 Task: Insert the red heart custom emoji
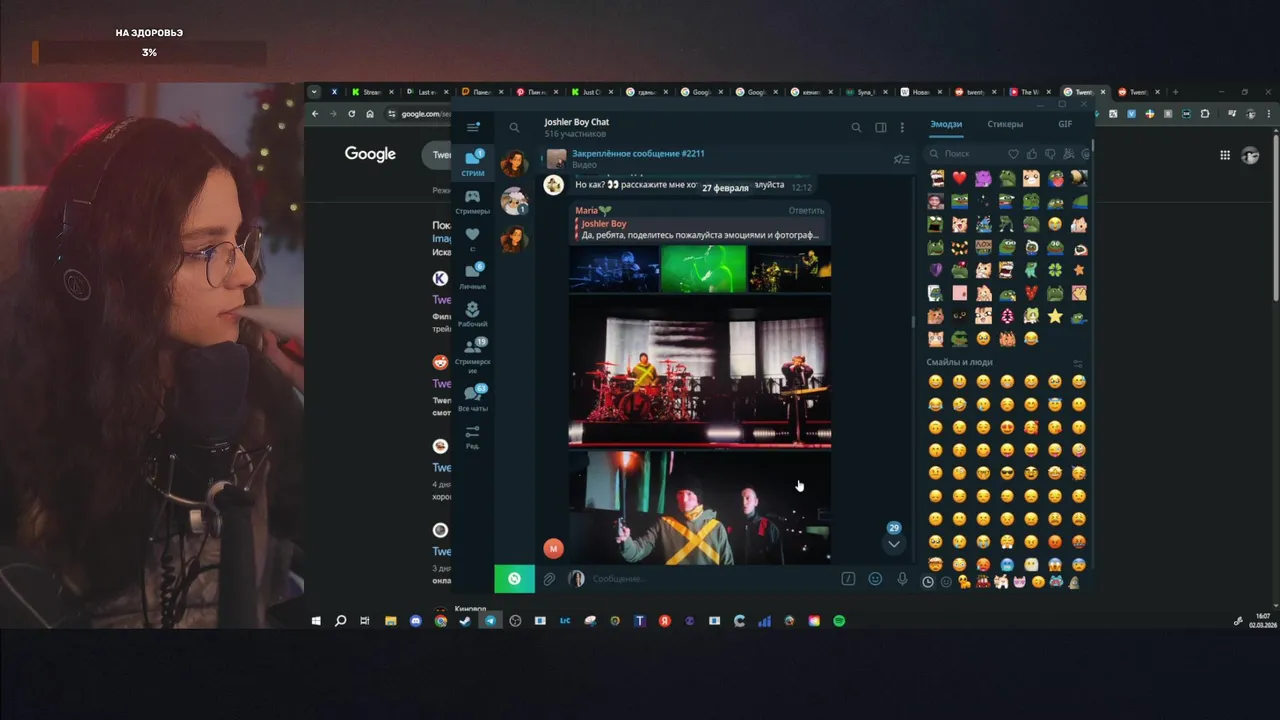tap(959, 178)
